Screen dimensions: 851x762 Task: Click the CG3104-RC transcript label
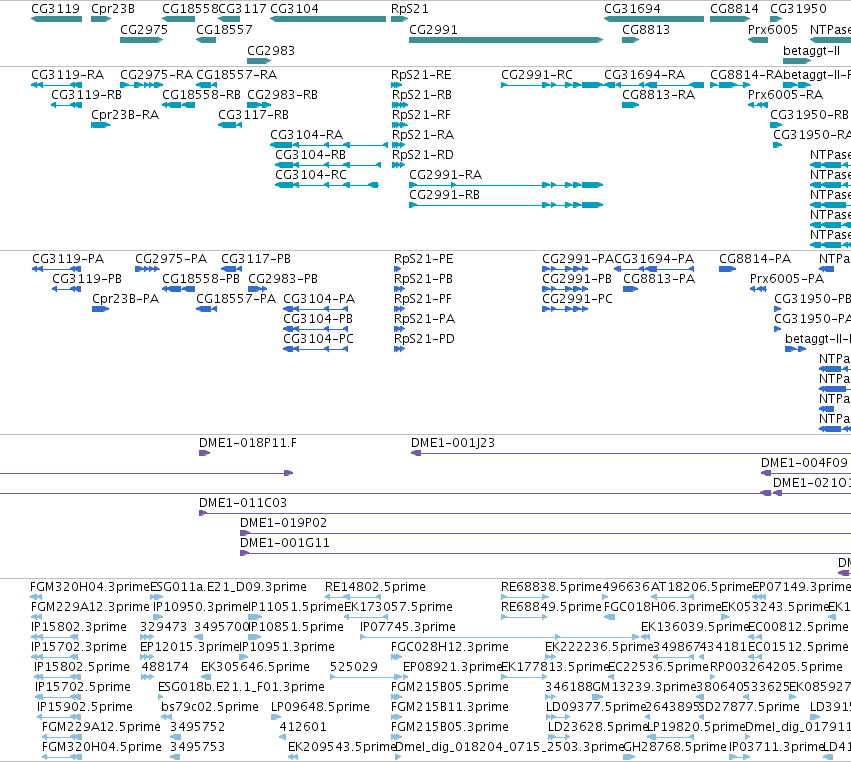[x=311, y=175]
